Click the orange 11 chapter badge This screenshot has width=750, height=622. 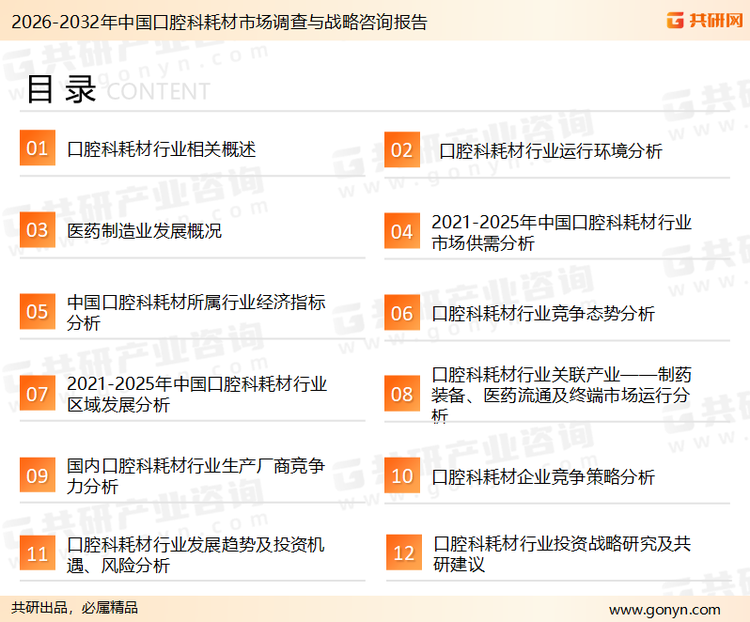(x=37, y=553)
